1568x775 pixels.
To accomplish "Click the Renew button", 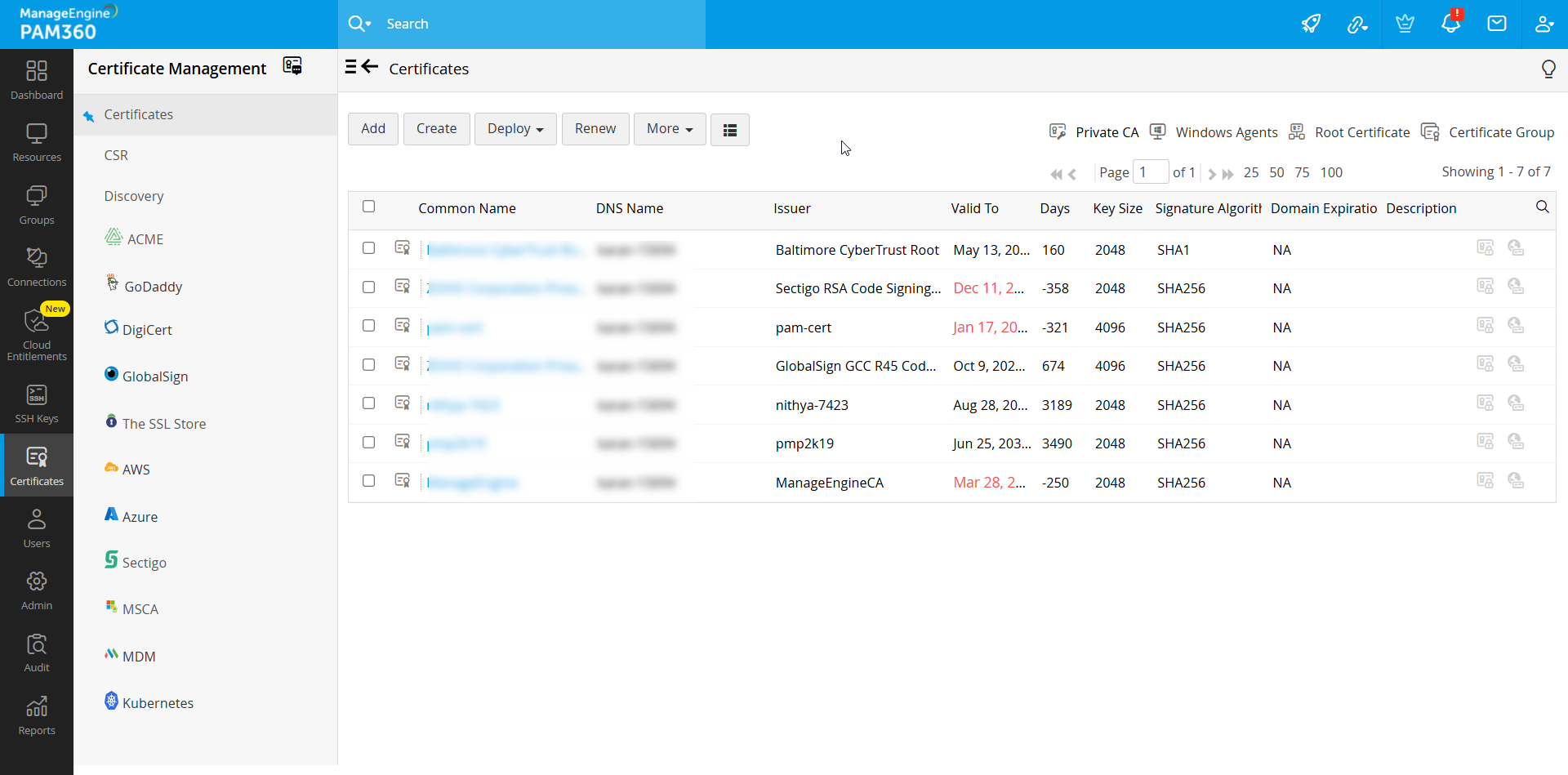I will 595,129.
